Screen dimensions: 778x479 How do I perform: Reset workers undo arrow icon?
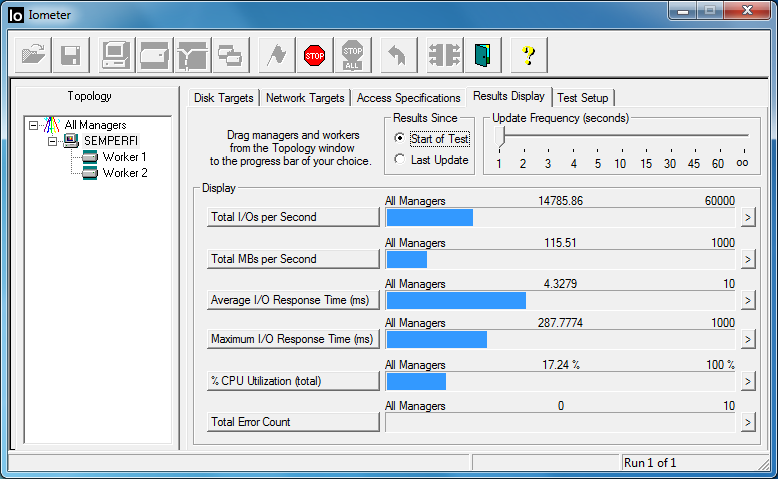coord(398,55)
